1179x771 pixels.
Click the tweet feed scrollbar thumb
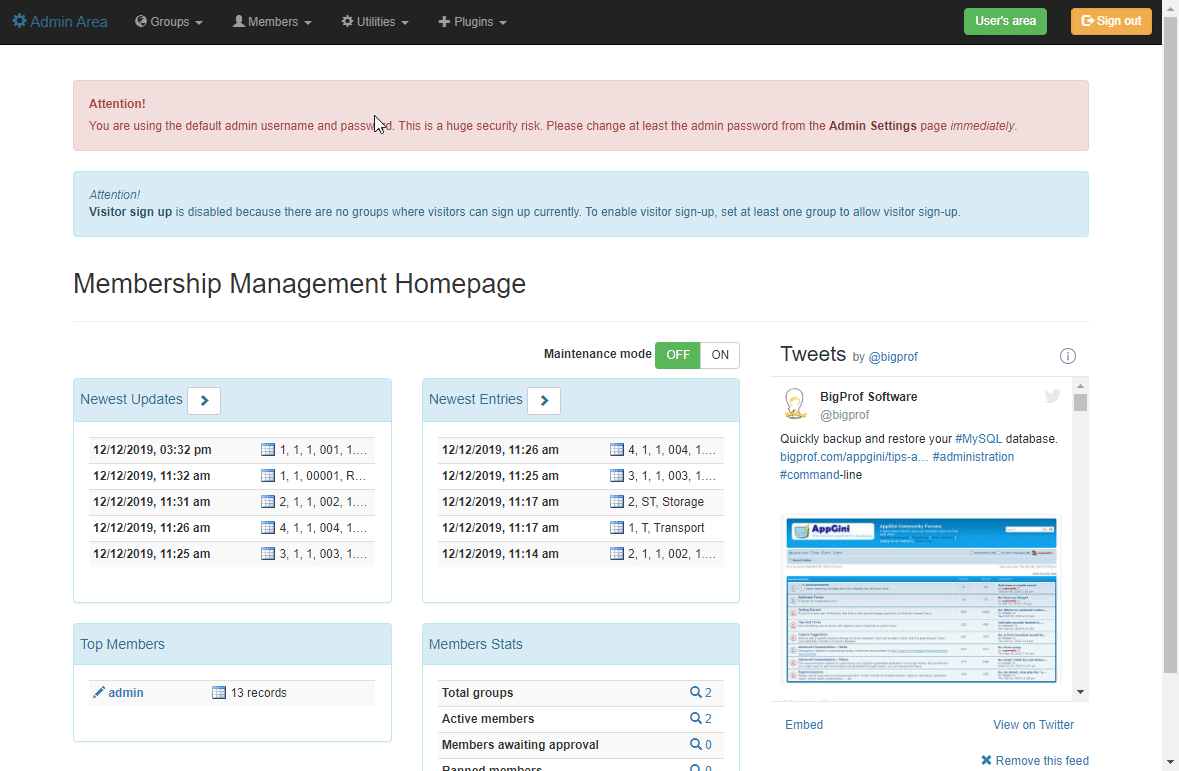point(1080,403)
